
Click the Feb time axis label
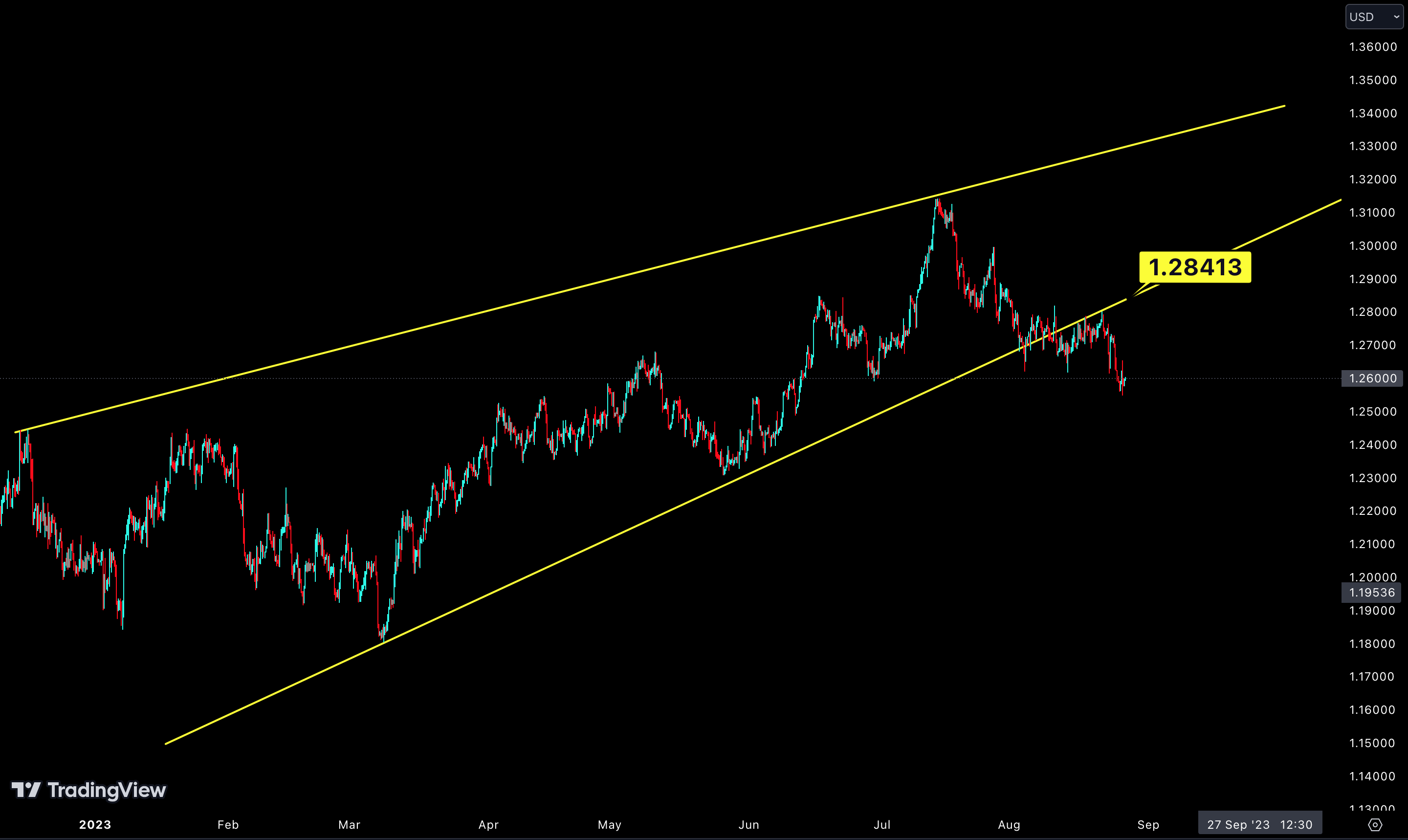click(x=228, y=825)
